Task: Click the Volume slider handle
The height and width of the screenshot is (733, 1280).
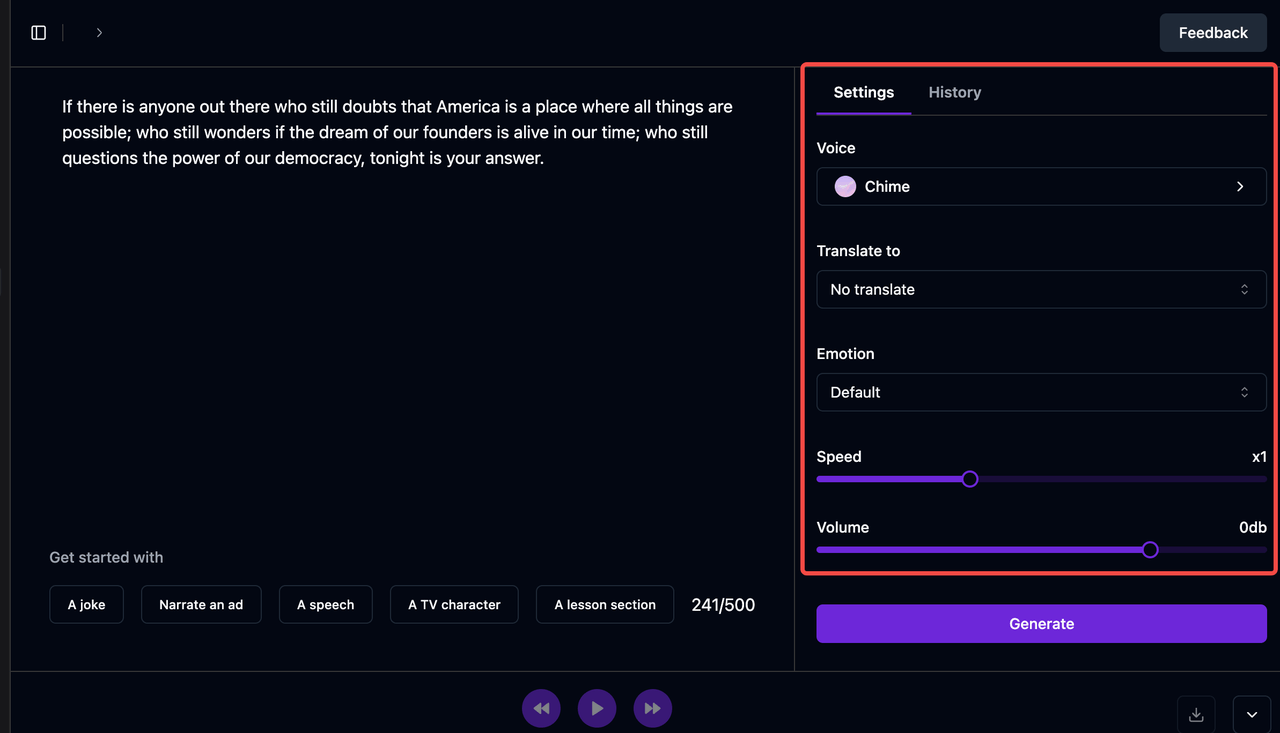Action: click(1150, 550)
